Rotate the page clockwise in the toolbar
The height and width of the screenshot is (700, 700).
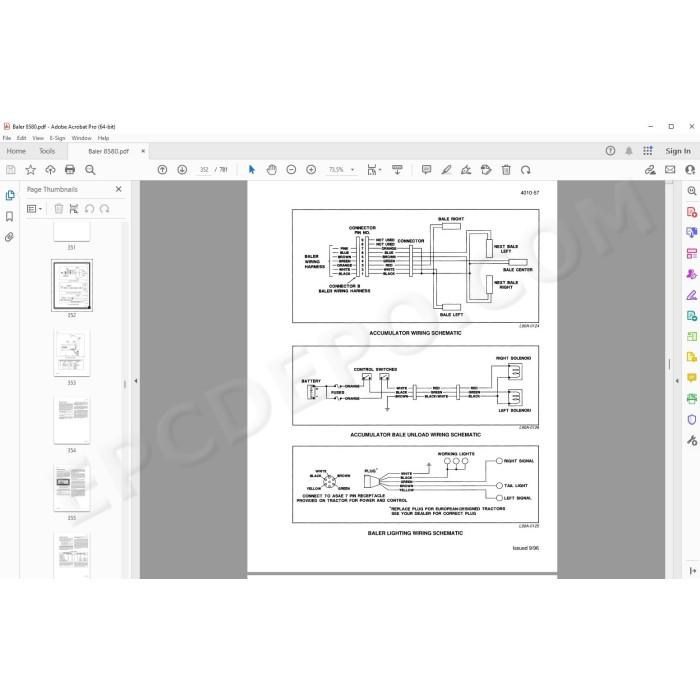525,170
